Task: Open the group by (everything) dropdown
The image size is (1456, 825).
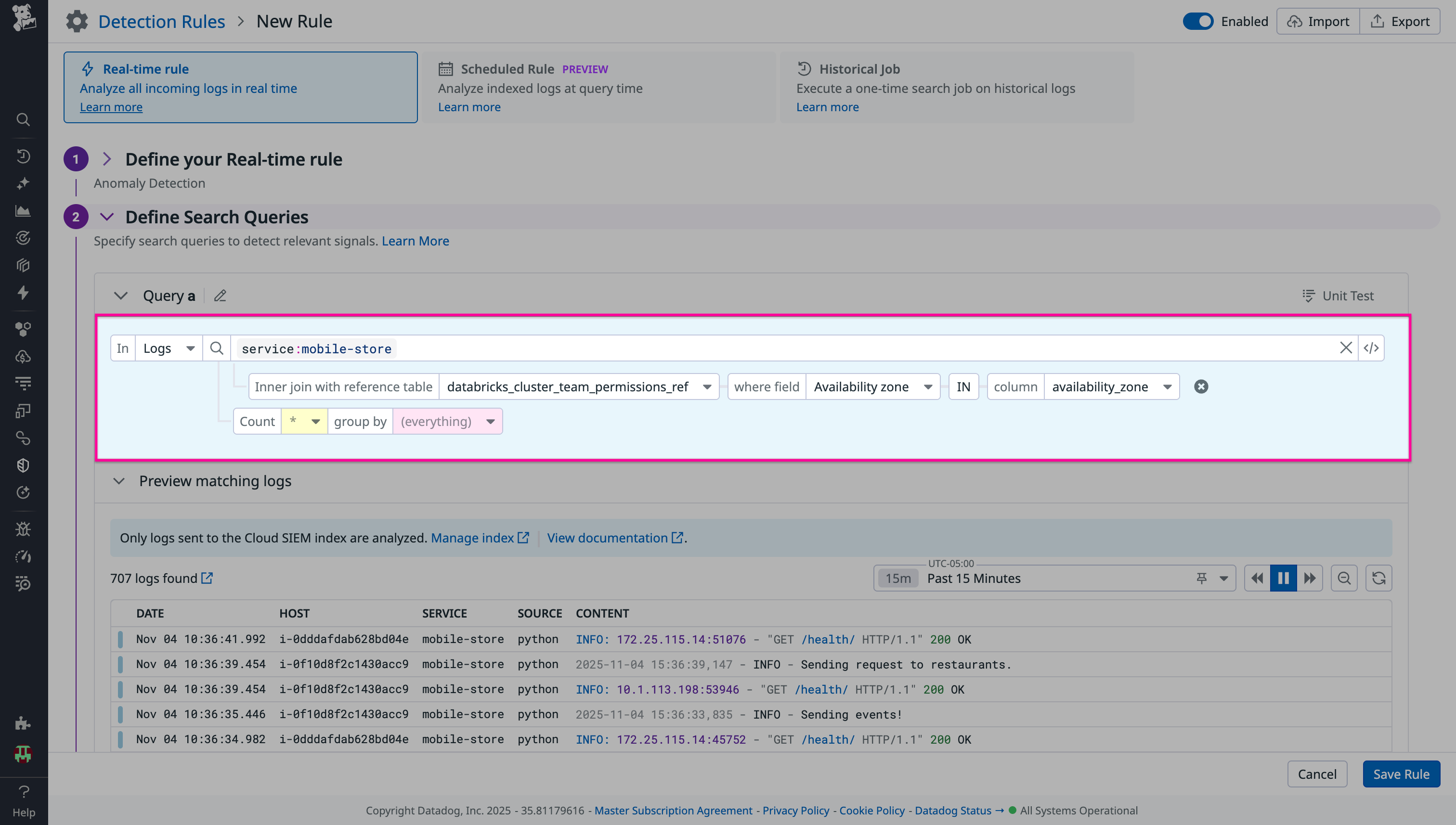Action: (x=447, y=421)
